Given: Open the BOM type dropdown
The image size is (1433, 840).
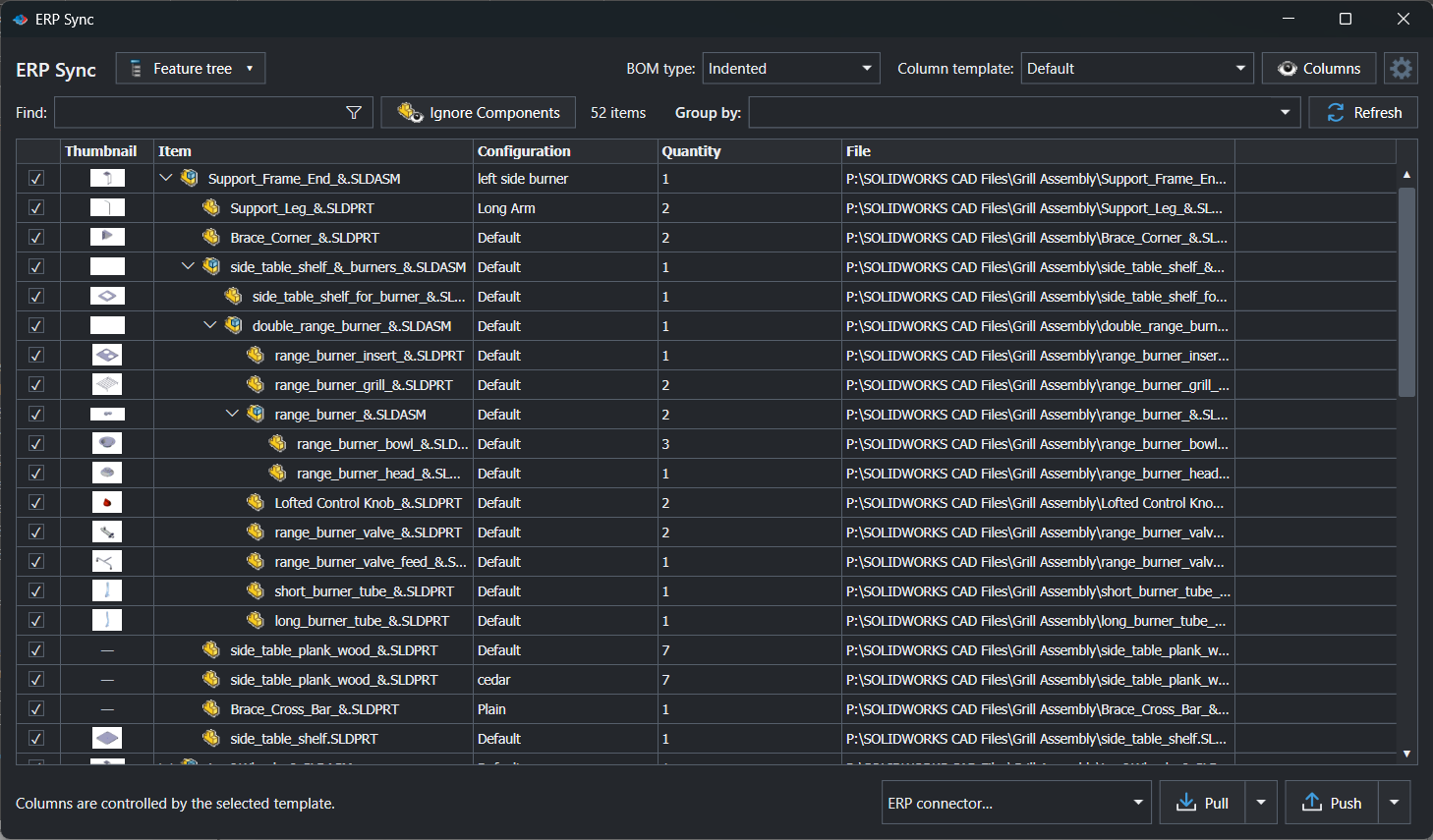Looking at the screenshot, I should click(791, 69).
